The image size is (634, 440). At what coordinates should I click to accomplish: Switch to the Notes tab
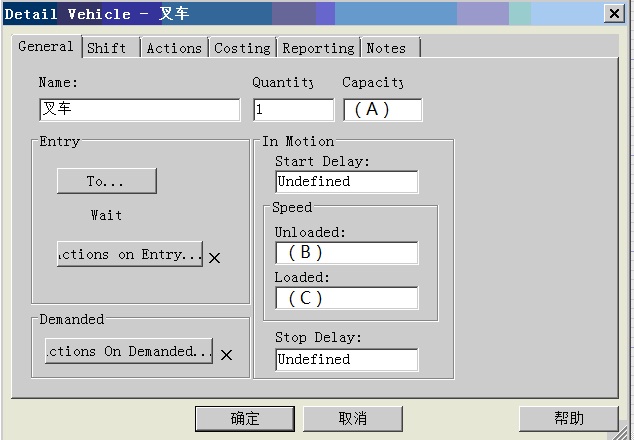(x=387, y=48)
